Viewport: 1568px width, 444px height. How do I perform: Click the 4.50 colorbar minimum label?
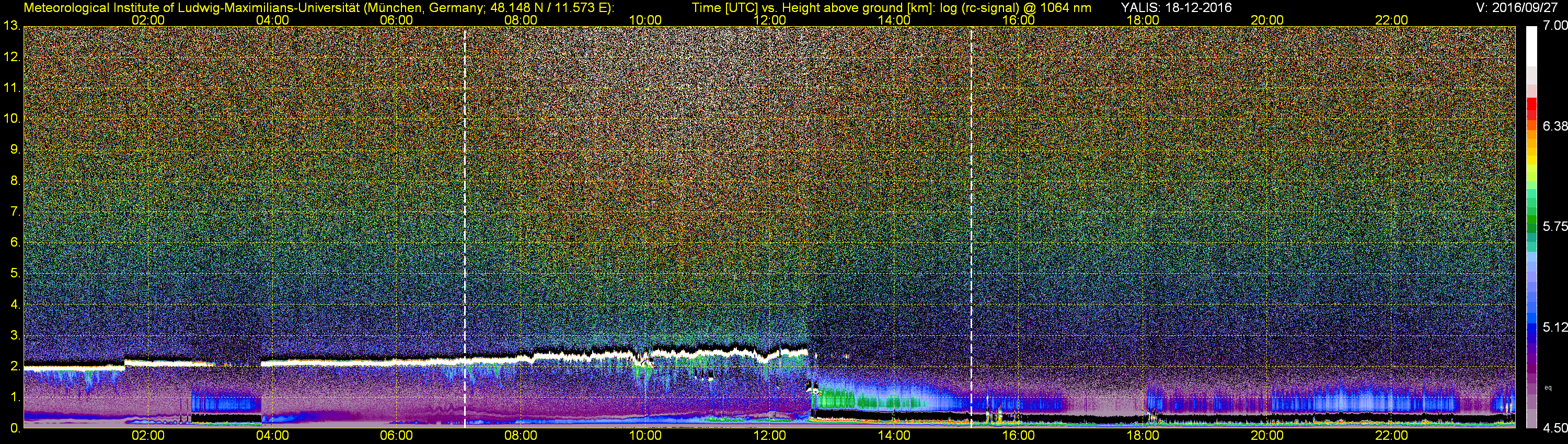point(1555,428)
